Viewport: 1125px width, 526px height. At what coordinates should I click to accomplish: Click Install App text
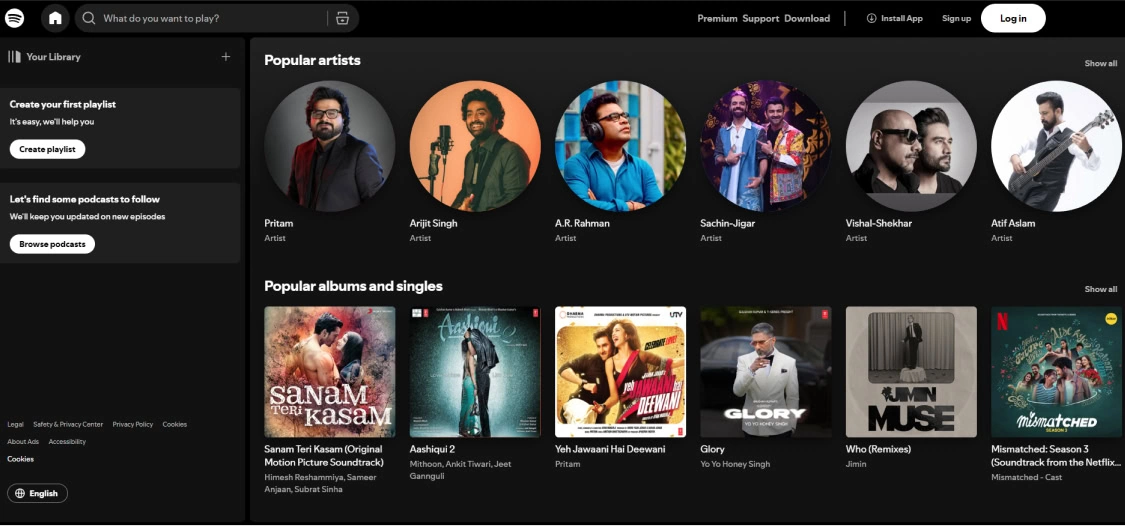(902, 19)
